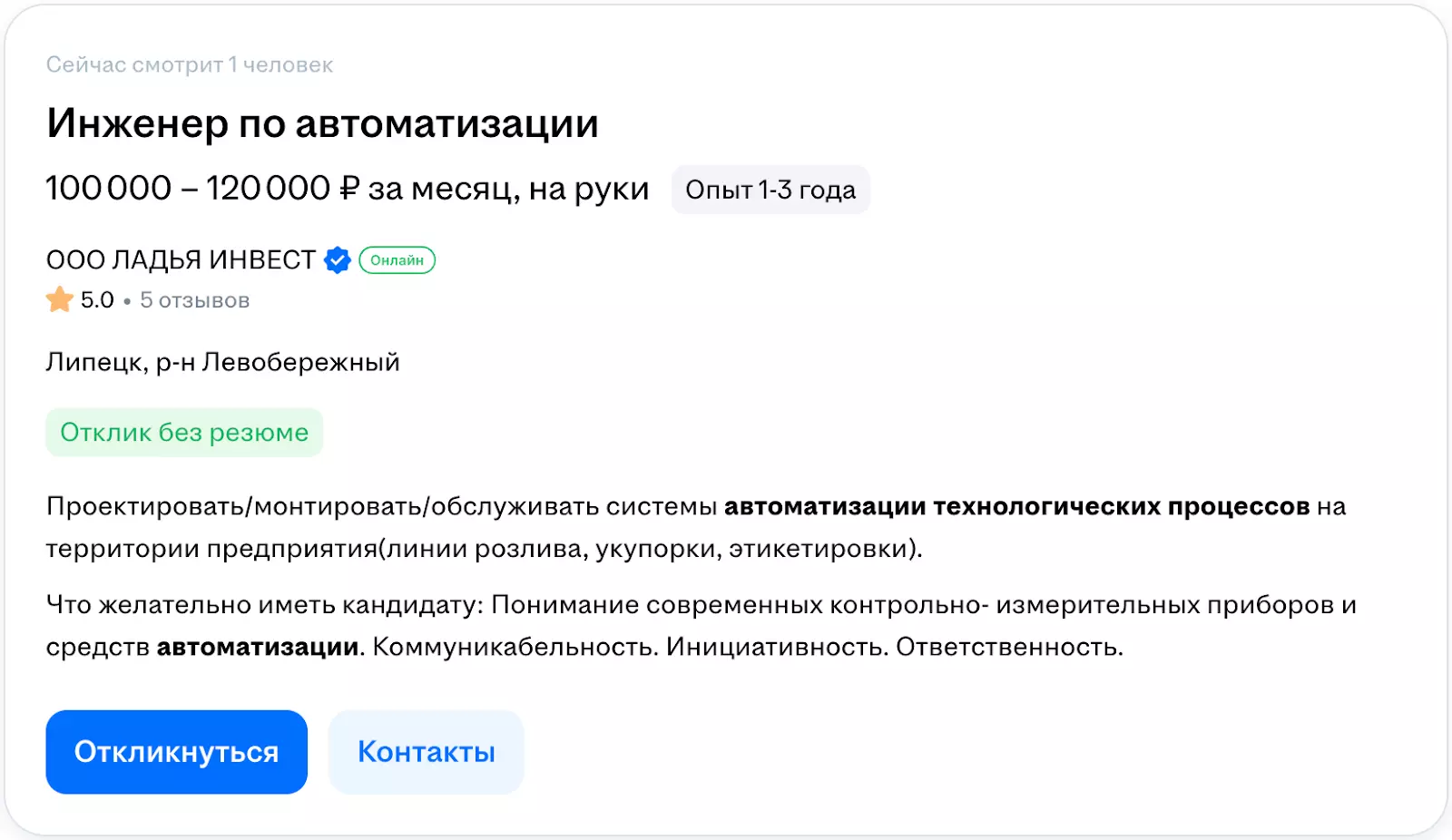Click the 5.0 rating score number

pyautogui.click(x=97, y=300)
